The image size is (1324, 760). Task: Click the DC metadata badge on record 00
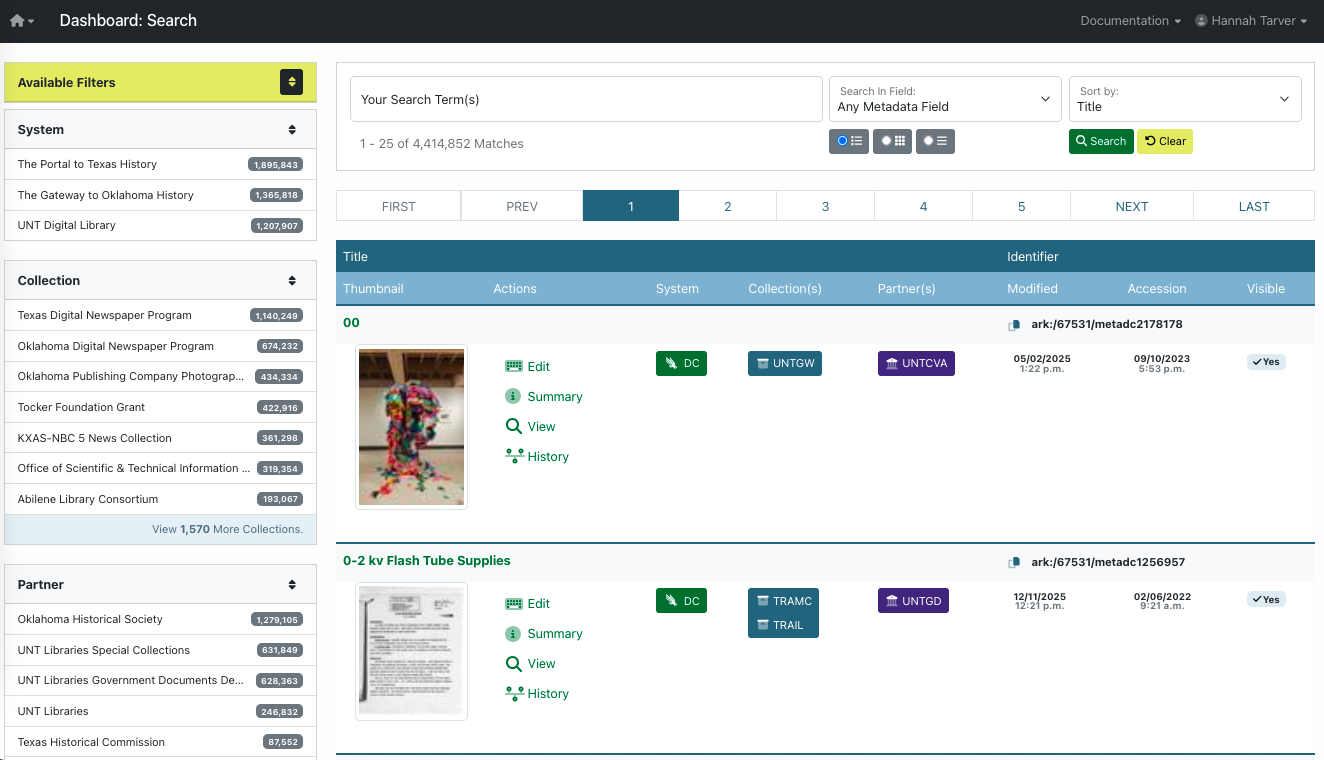click(x=681, y=363)
